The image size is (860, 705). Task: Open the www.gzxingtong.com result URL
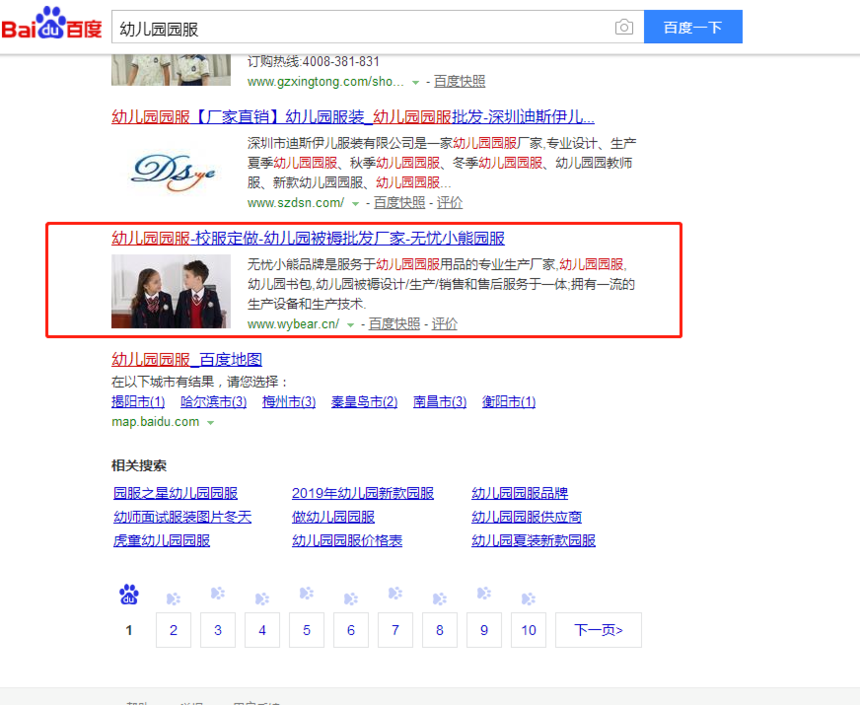pos(325,82)
